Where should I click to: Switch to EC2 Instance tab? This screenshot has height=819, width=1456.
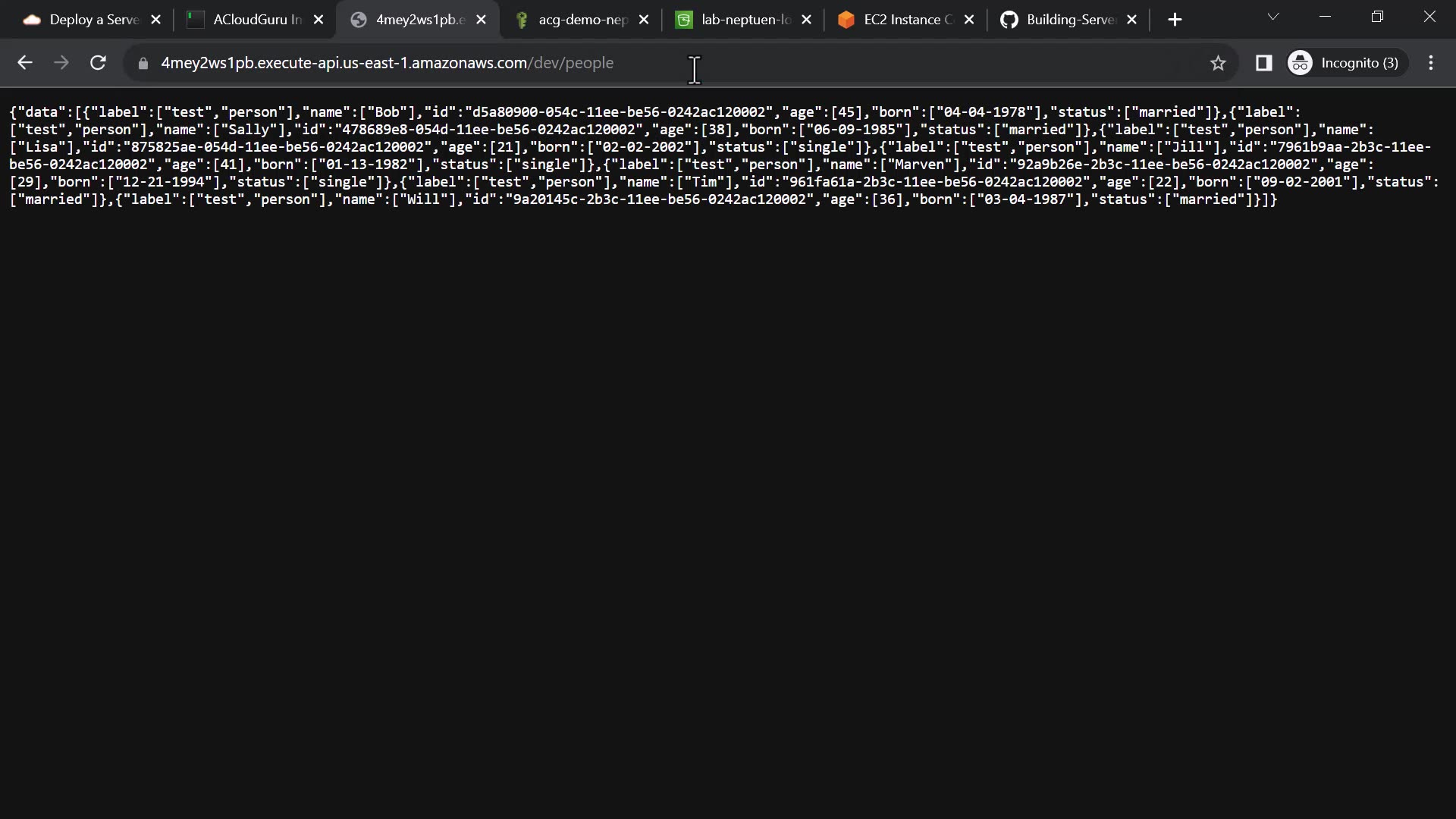click(899, 20)
